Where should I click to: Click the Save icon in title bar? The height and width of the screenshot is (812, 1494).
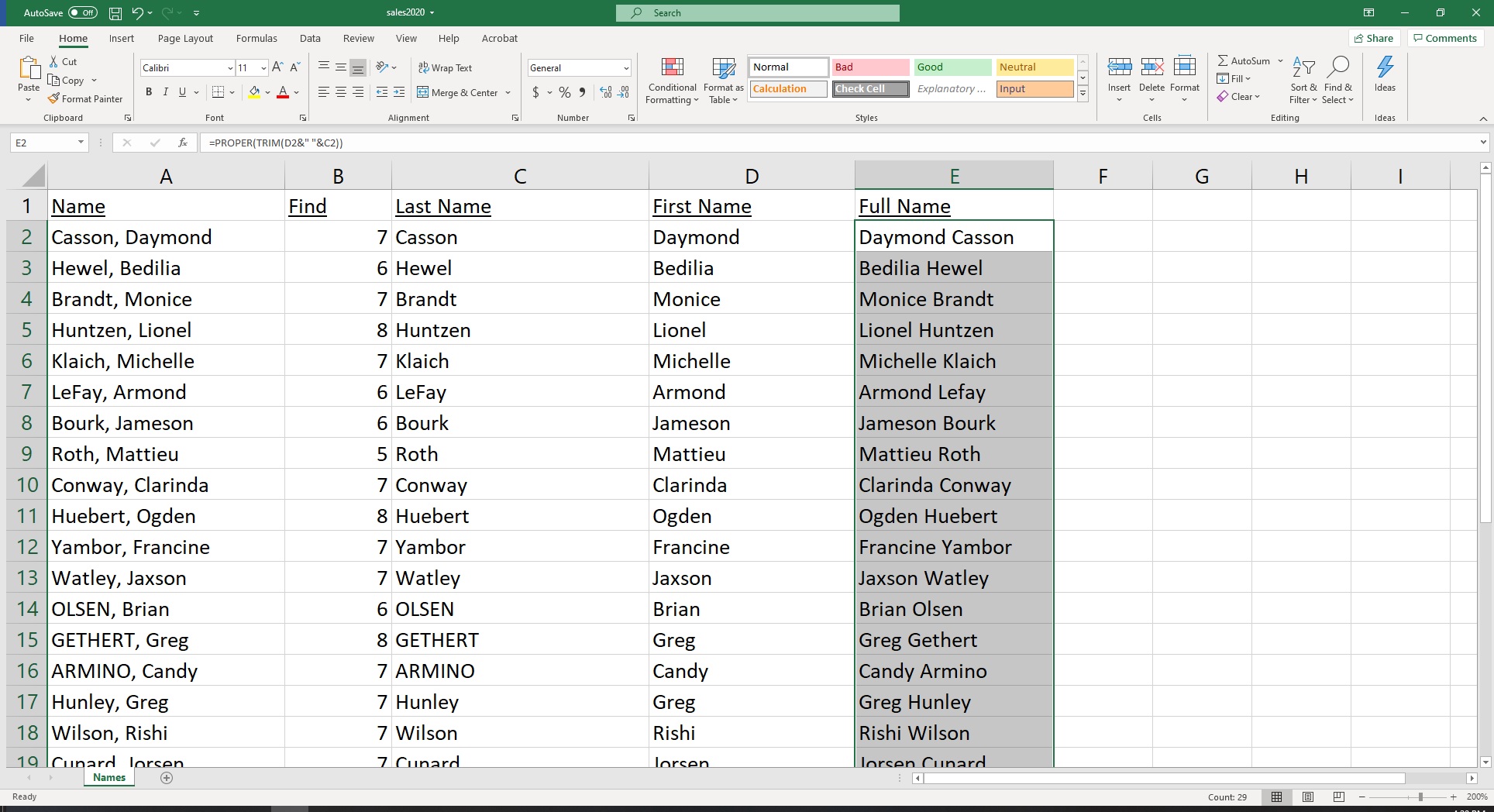[x=115, y=12]
